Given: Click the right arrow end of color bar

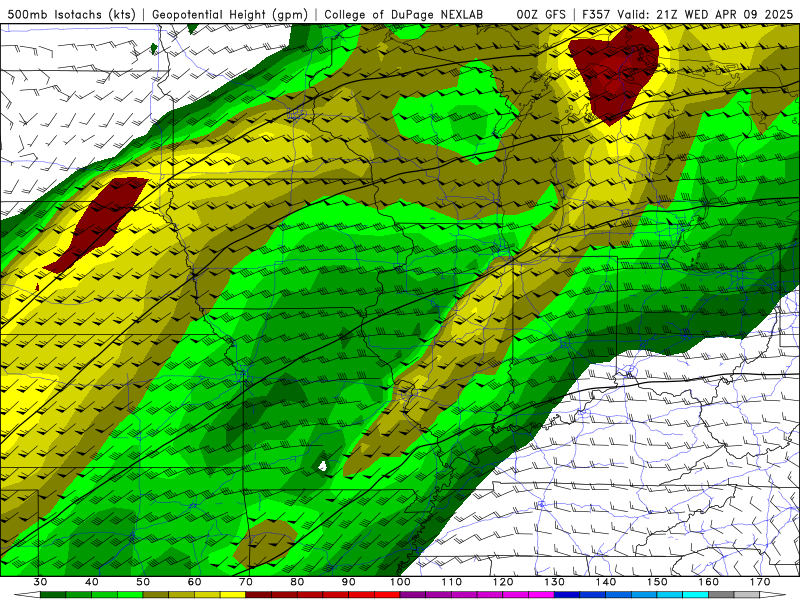Looking at the screenshot, I should point(772,595).
